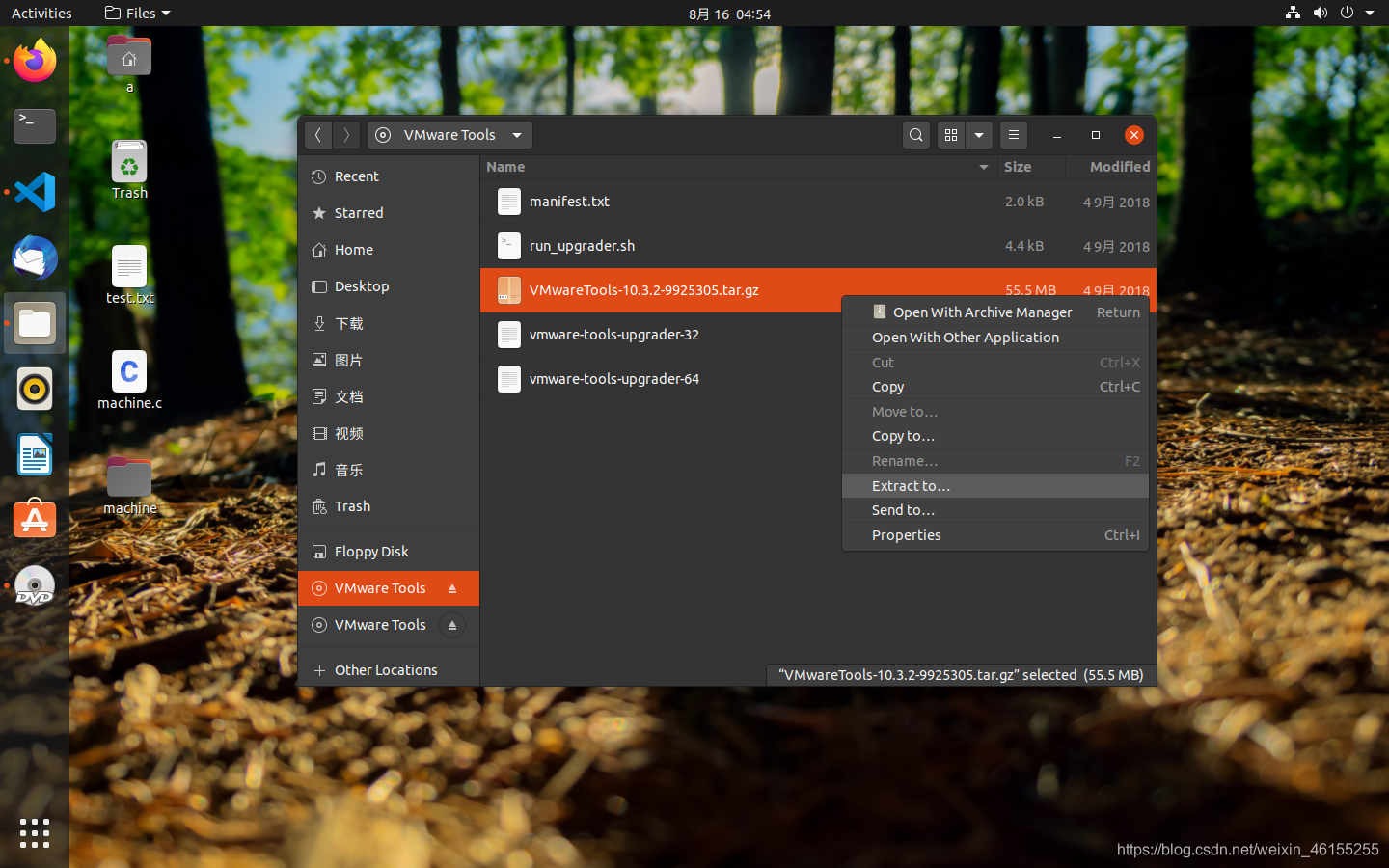This screenshot has width=1389, height=868.
Task: Show Applications grid in the dock
Action: pyautogui.click(x=35, y=833)
